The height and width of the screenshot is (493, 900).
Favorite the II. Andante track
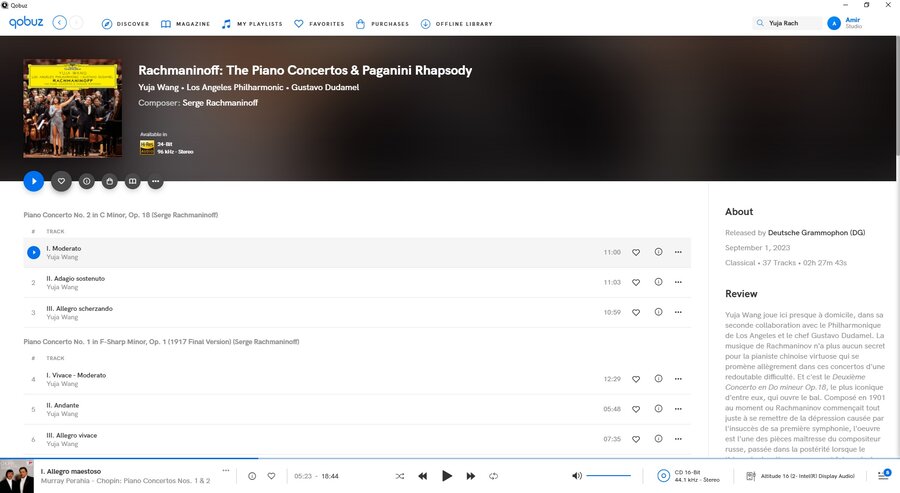tap(636, 409)
